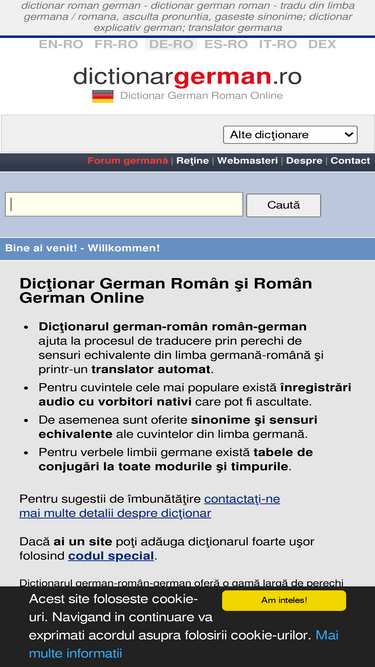Follow the contactaţi-ne link

click(x=242, y=499)
